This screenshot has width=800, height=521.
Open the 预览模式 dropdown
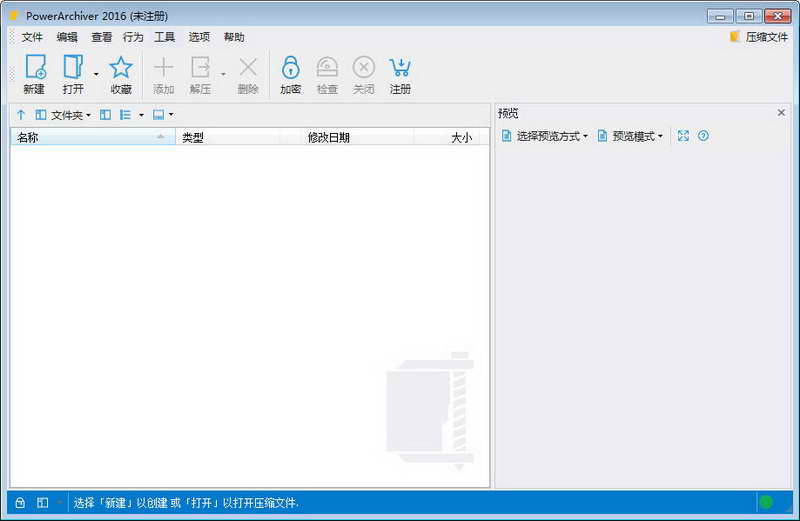pos(630,136)
